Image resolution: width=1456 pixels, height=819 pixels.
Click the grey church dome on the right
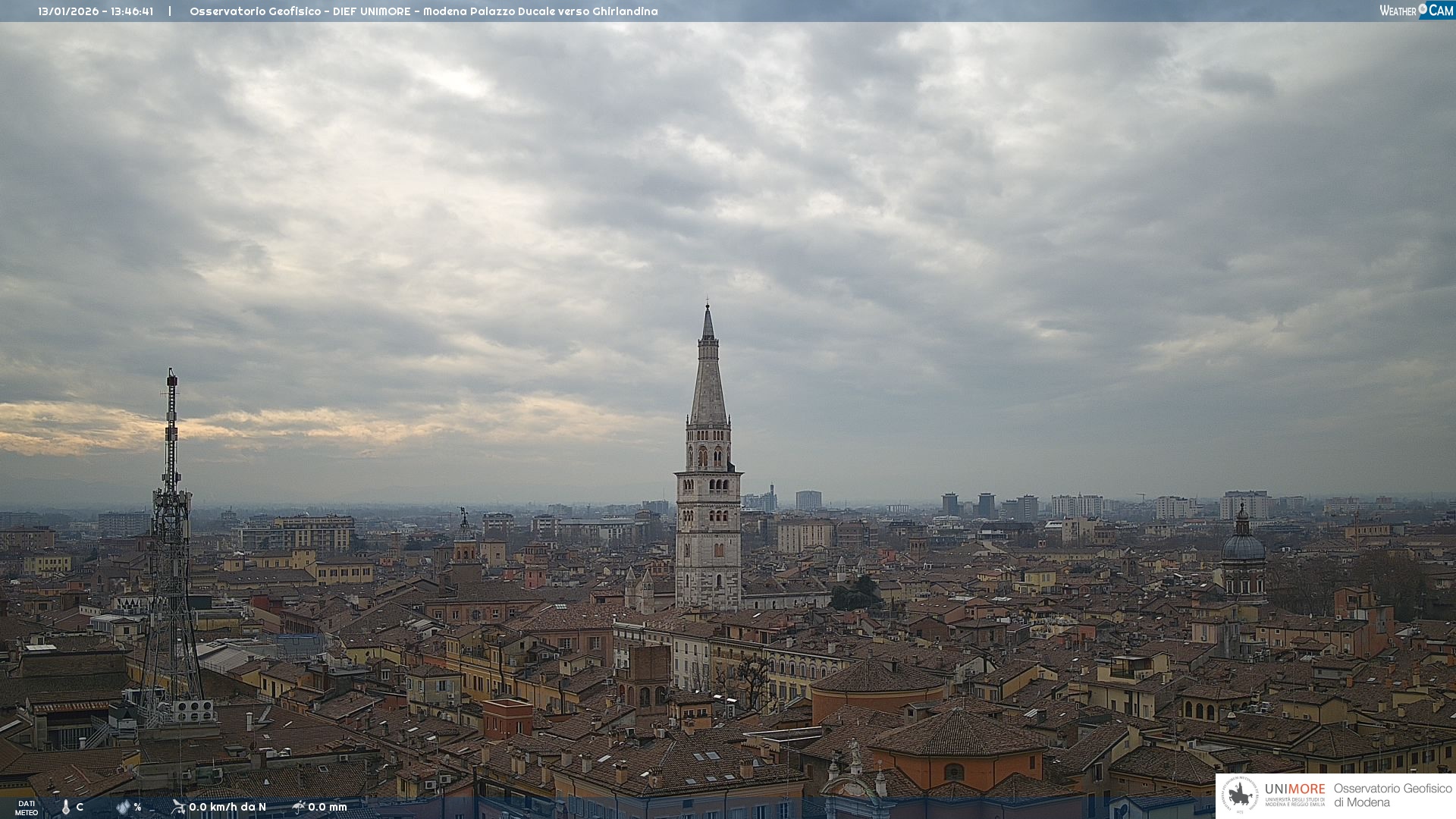(x=1243, y=546)
